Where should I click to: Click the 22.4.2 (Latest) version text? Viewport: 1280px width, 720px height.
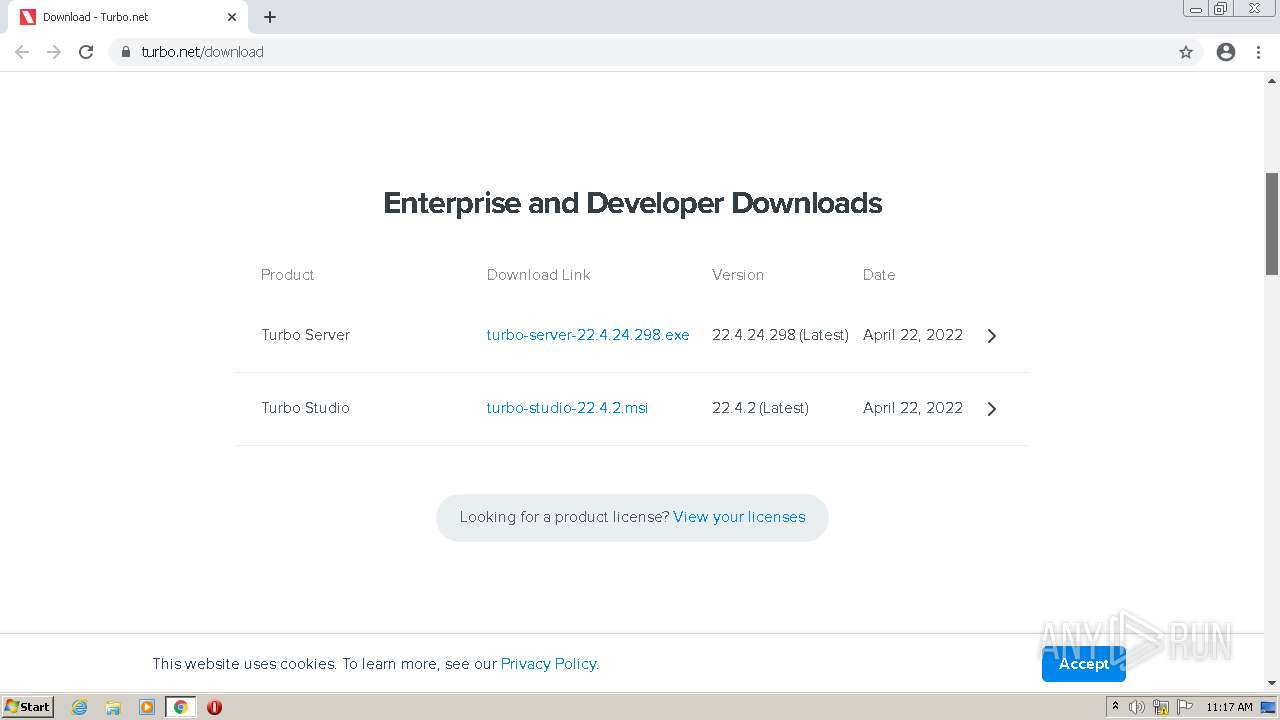pyautogui.click(x=760, y=408)
